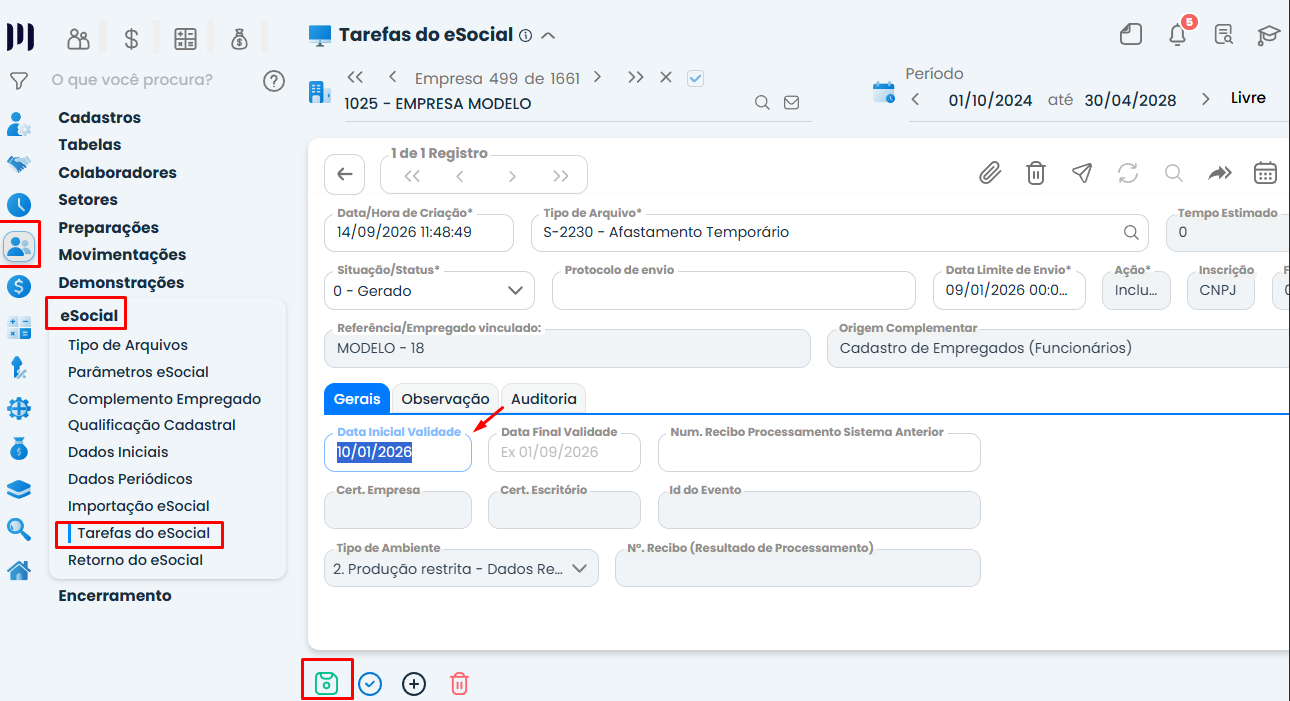The width and height of the screenshot is (1290, 701).
Task: Click the 'O que você procura?' search box
Action: tap(132, 80)
